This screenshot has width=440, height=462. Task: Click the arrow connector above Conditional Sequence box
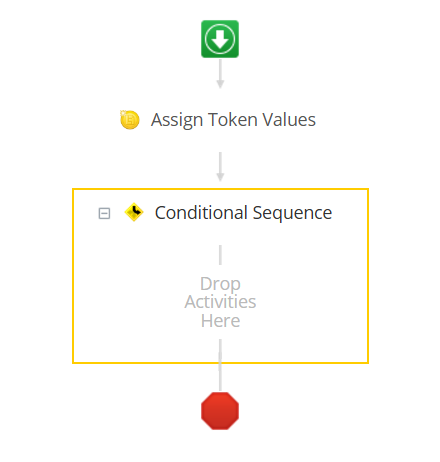(220, 167)
